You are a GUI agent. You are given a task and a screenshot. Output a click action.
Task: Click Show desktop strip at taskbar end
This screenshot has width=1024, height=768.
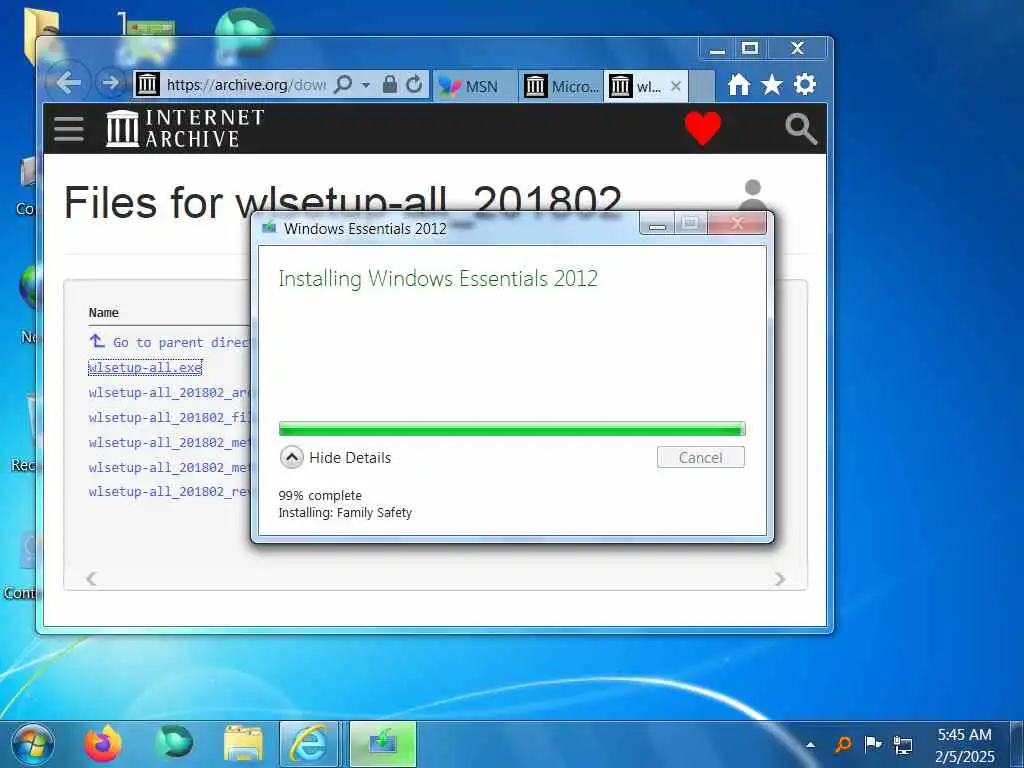(x=1017, y=744)
